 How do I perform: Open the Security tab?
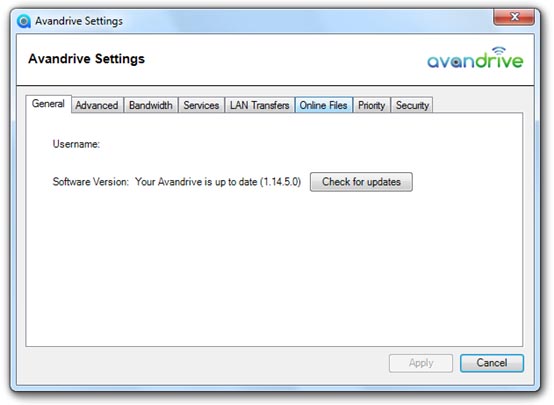412,105
